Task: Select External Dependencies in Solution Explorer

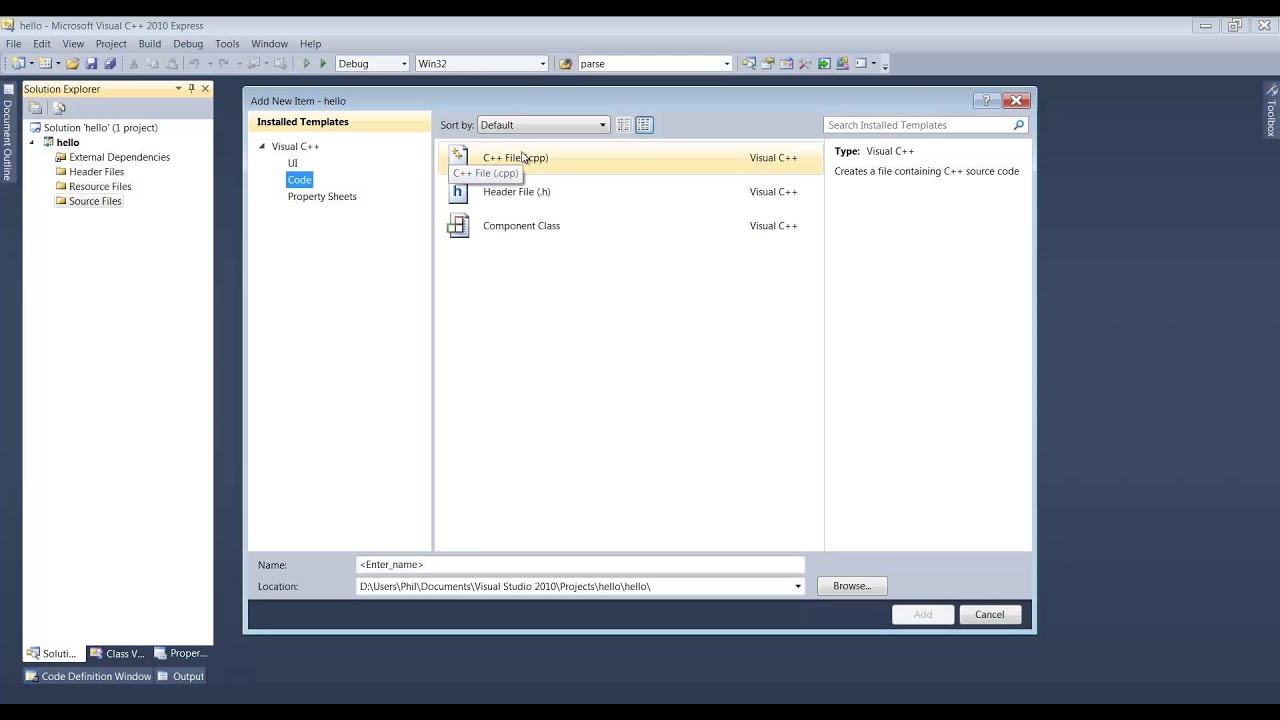Action: [119, 157]
